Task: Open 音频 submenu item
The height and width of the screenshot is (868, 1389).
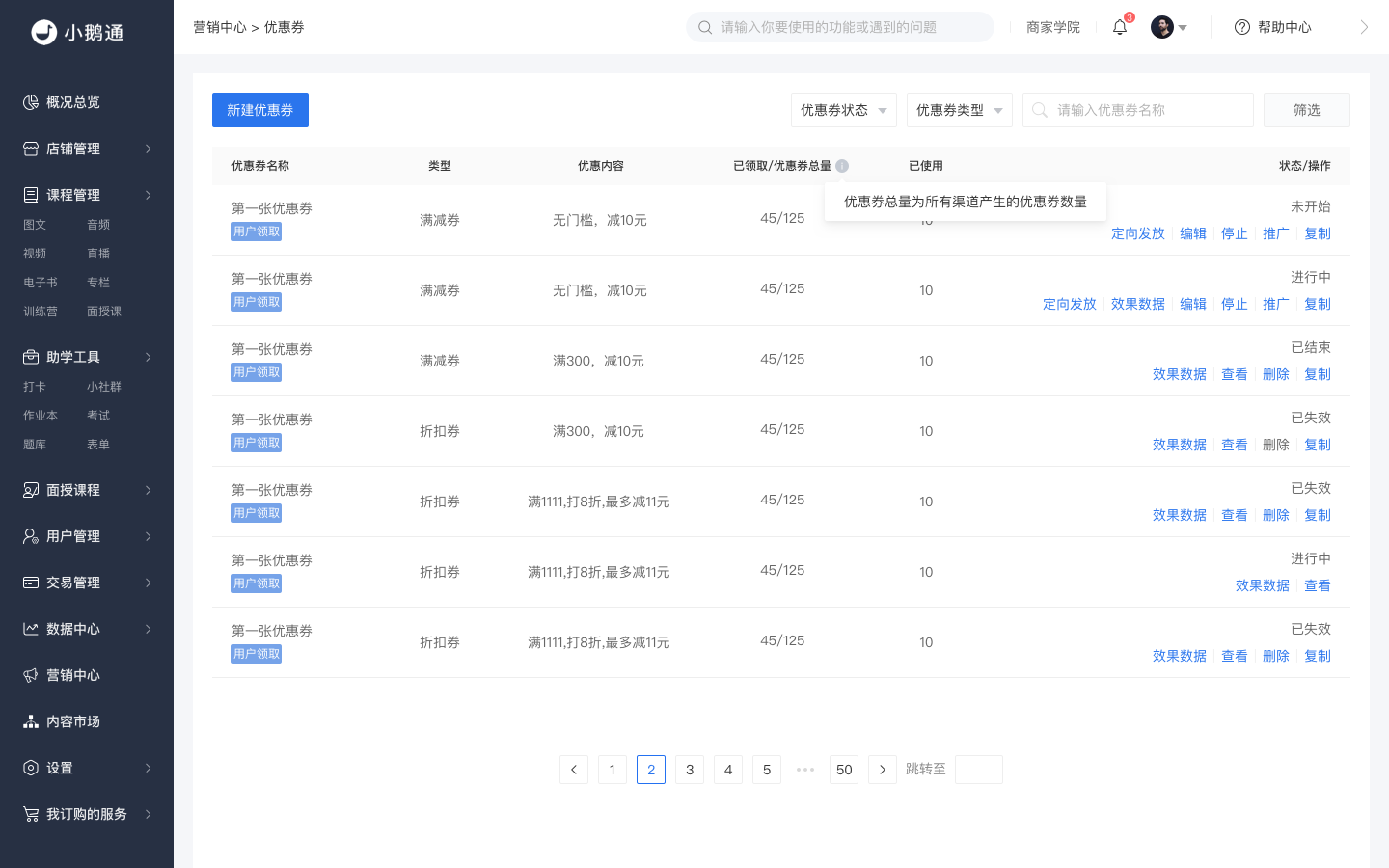Action: (x=98, y=225)
